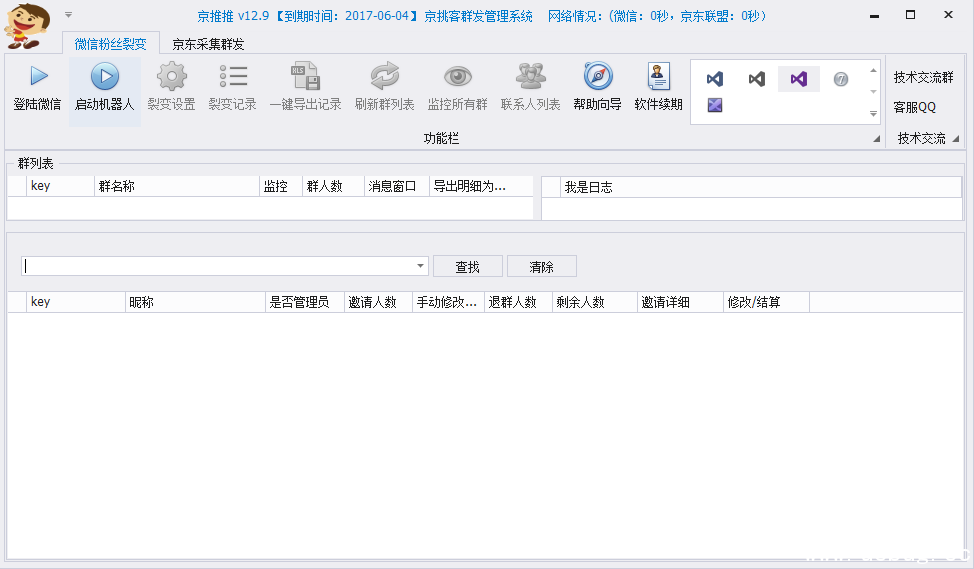This screenshot has width=974, height=569.
Task: Click 一键导出记录 export icon
Action: click(x=305, y=76)
